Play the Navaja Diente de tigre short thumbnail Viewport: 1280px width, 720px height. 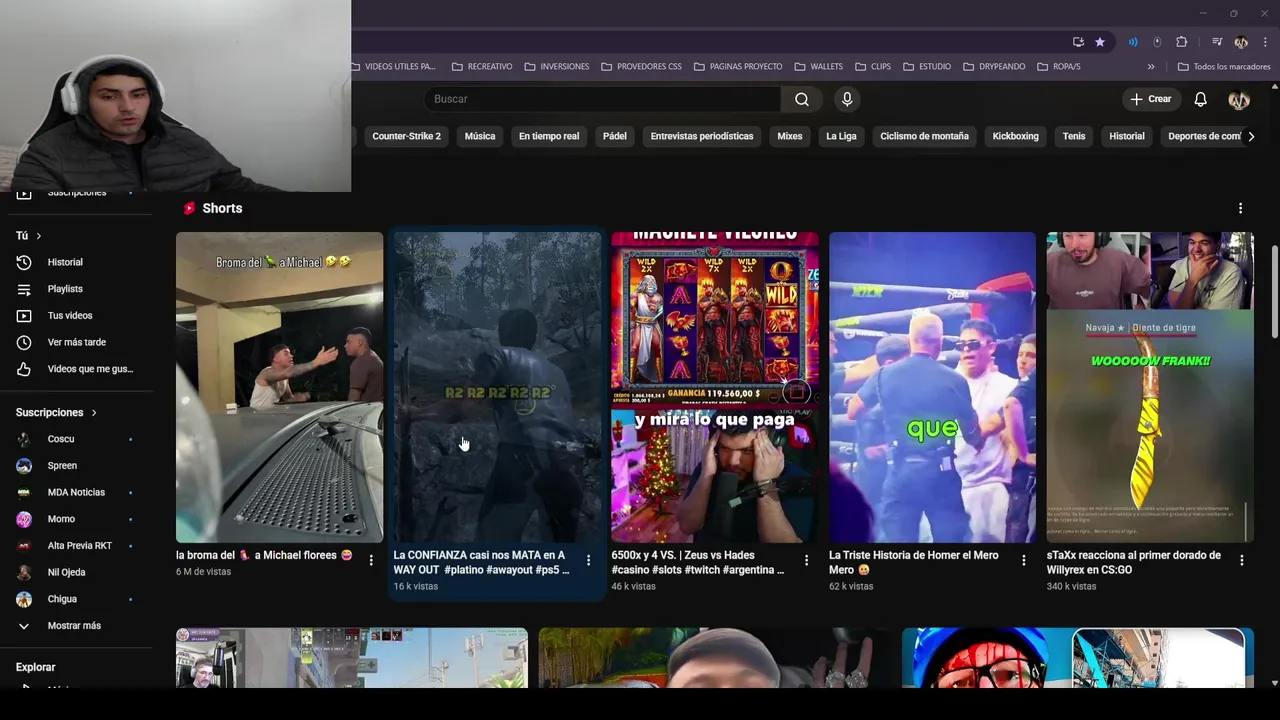[1150, 387]
